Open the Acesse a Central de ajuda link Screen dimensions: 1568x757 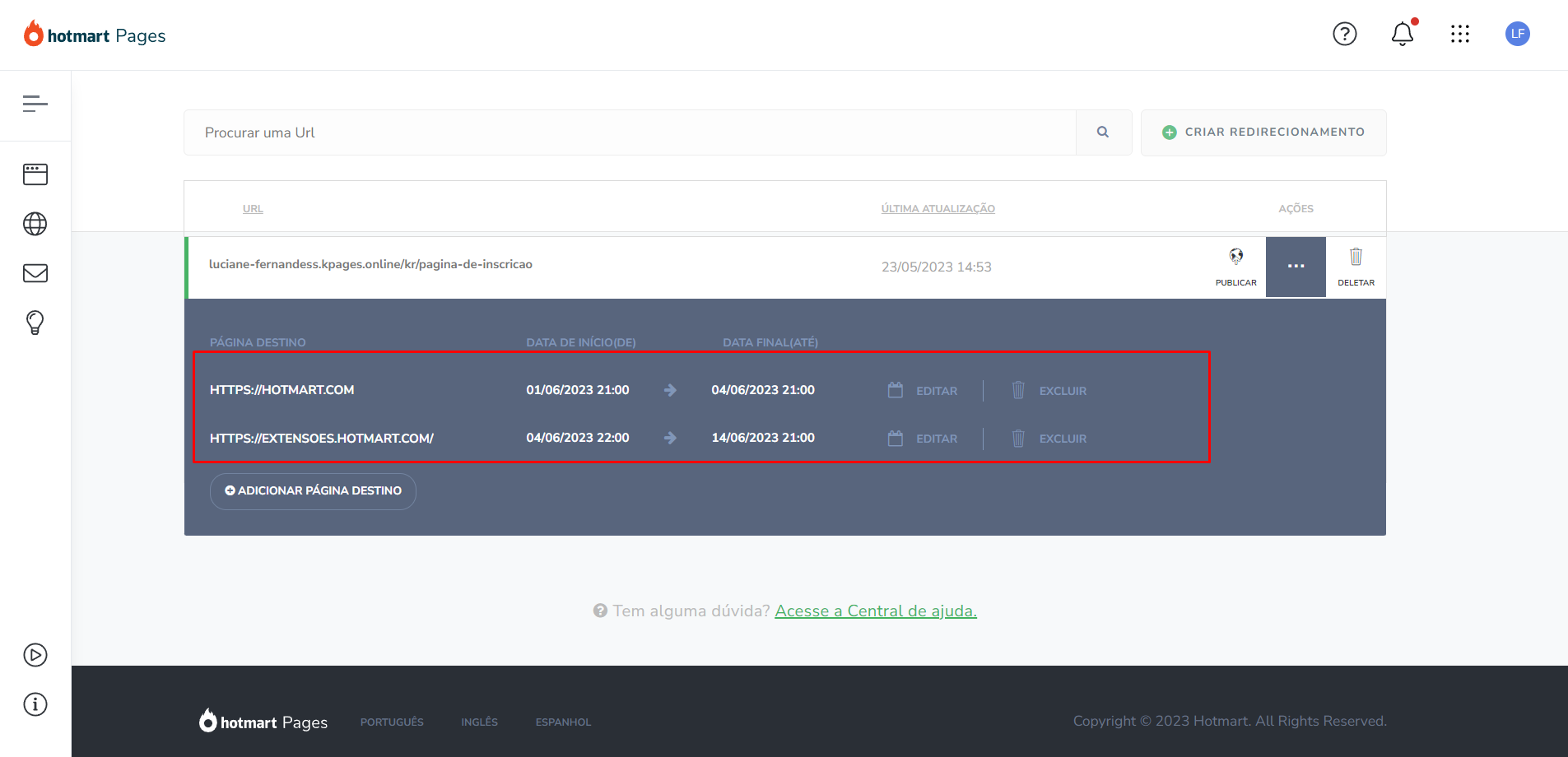point(876,611)
